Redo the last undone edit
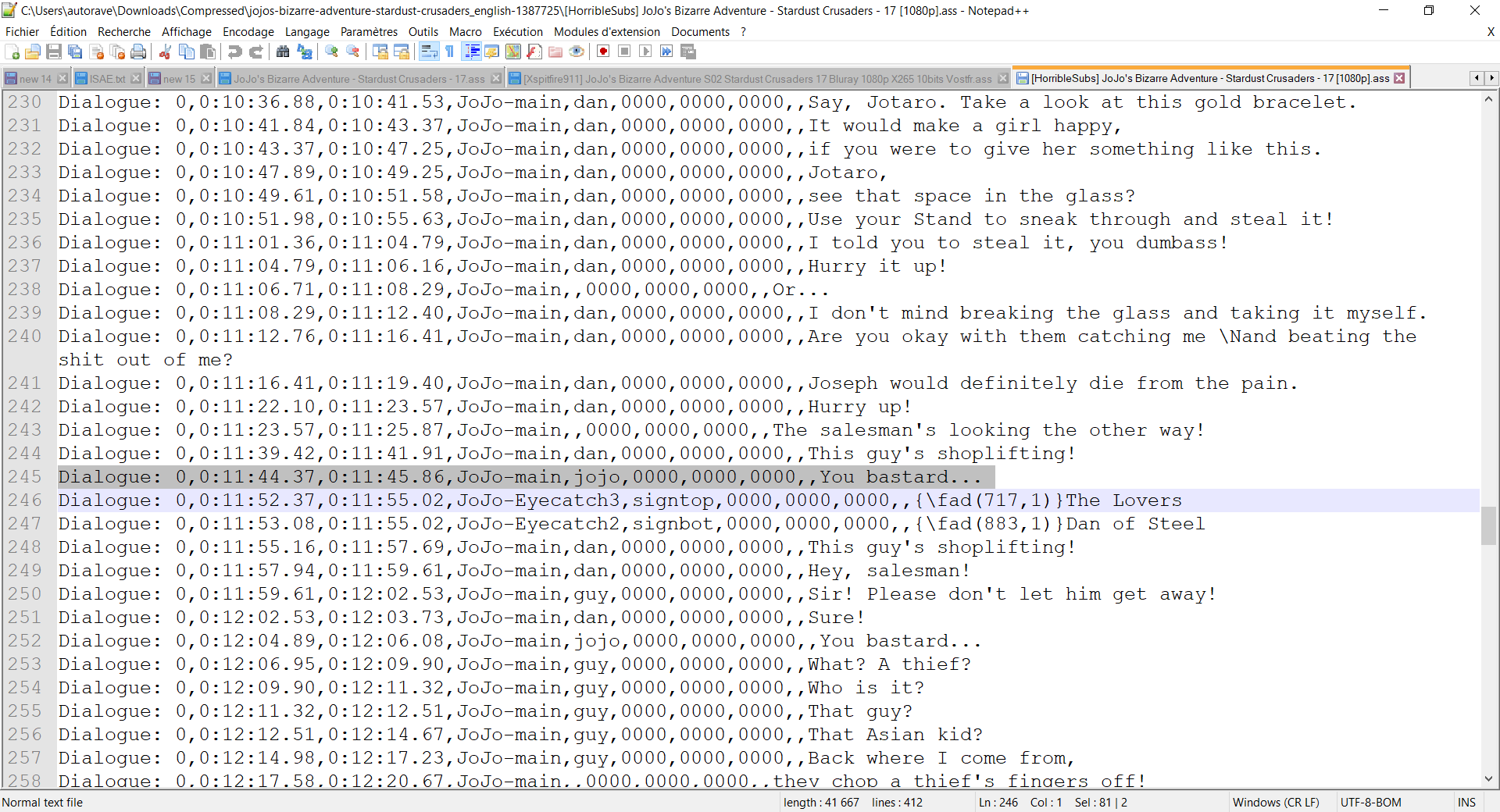 255,52
